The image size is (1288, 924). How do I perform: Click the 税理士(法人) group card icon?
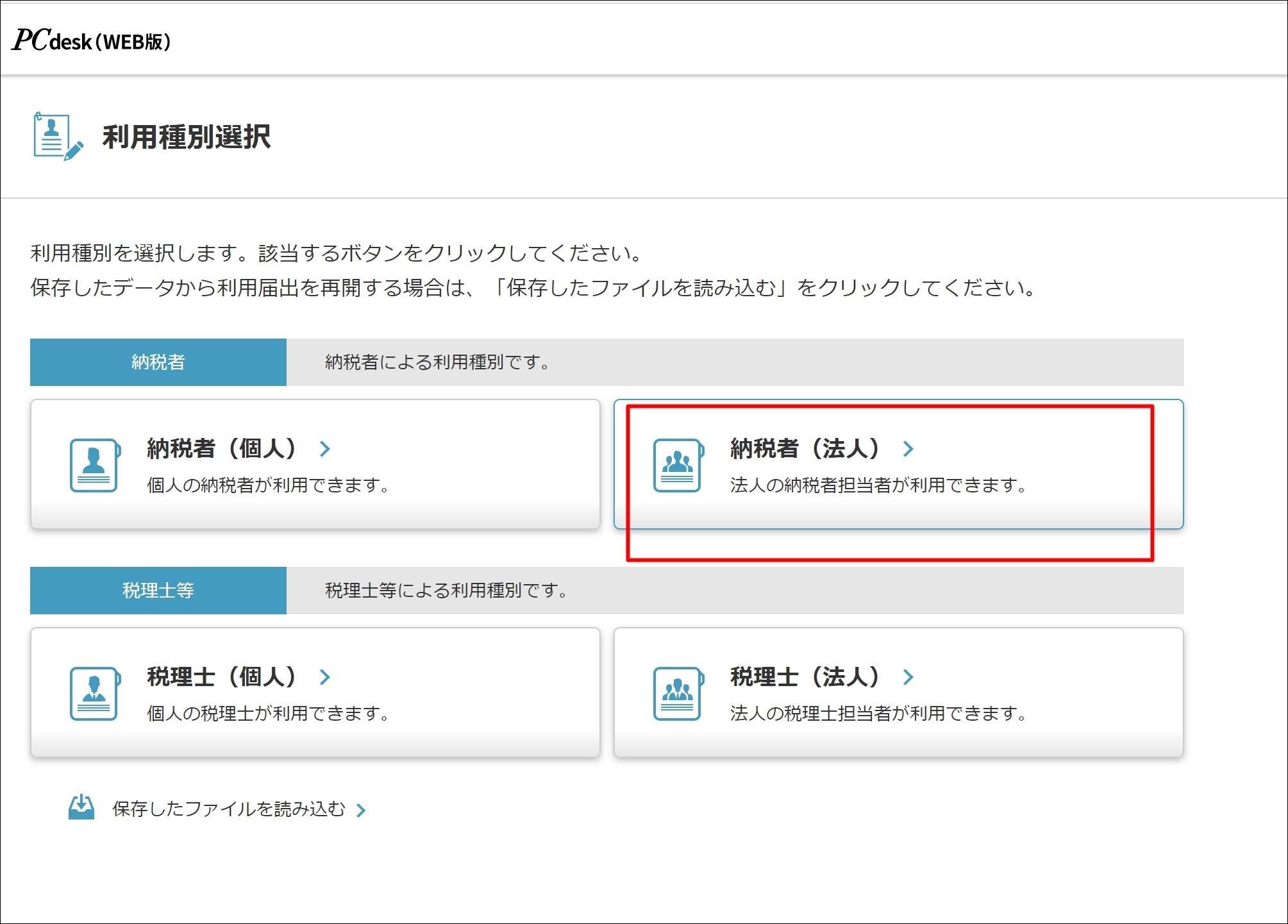pos(678,693)
